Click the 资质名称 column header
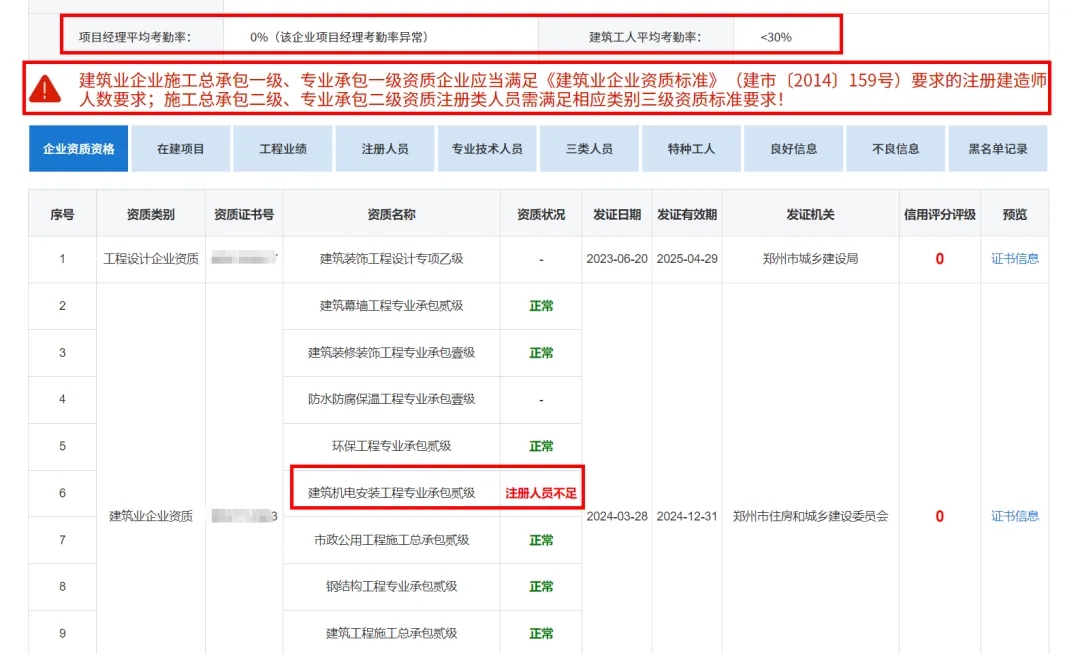The height and width of the screenshot is (654, 1080). click(391, 215)
